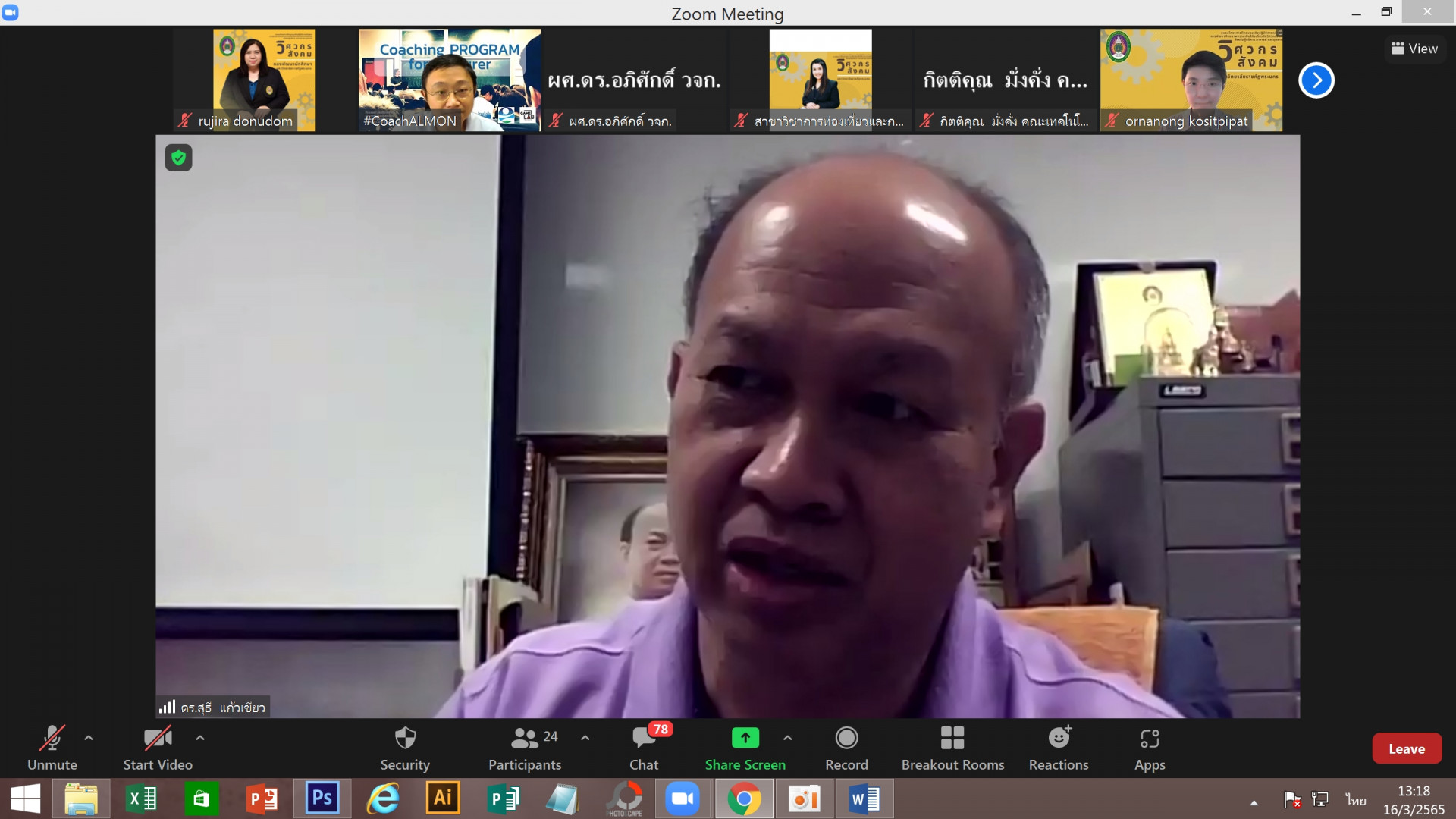Show next participants with right arrow
The height and width of the screenshot is (819, 1456).
[x=1316, y=80]
